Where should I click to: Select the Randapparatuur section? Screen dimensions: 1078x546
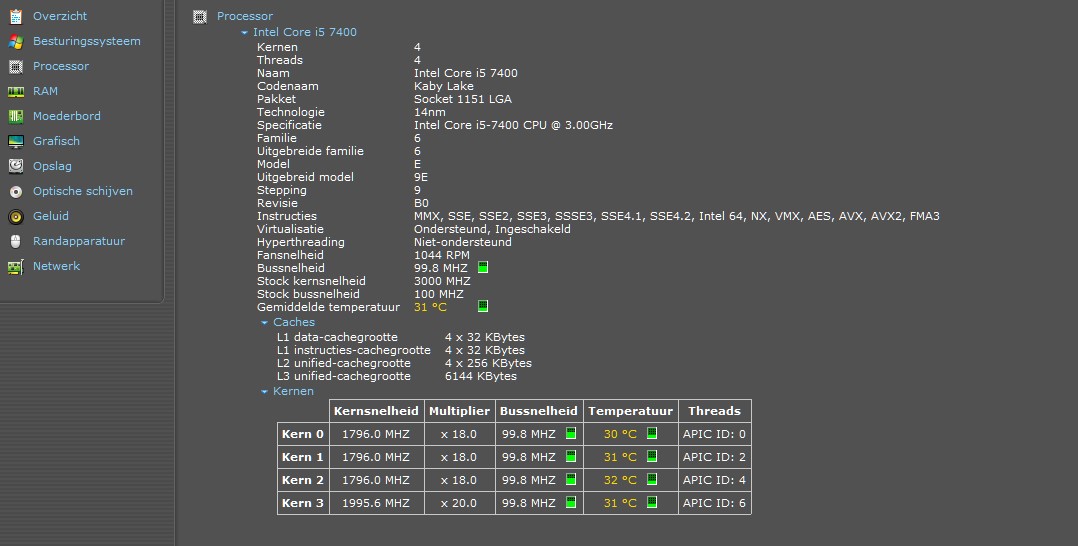[79, 241]
